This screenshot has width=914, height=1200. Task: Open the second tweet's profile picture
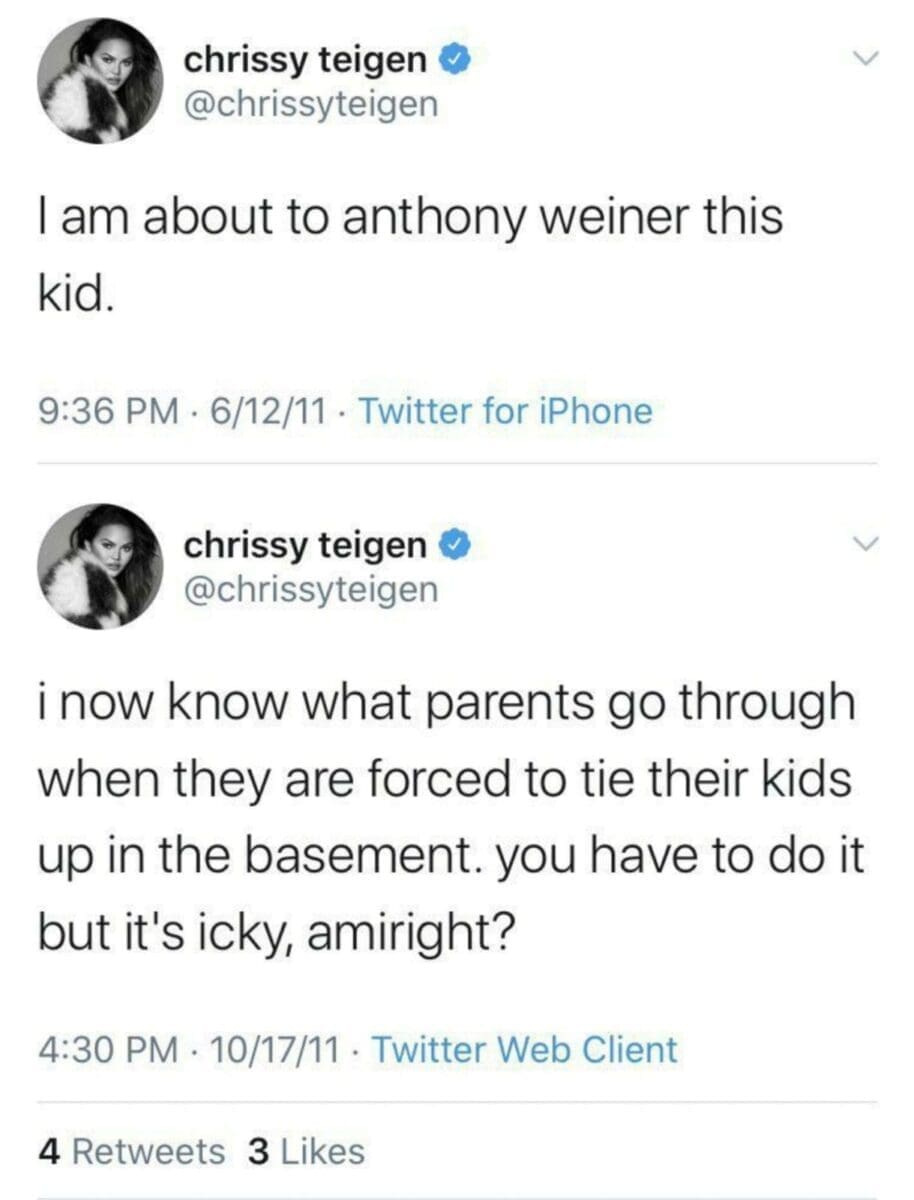pos(100,566)
